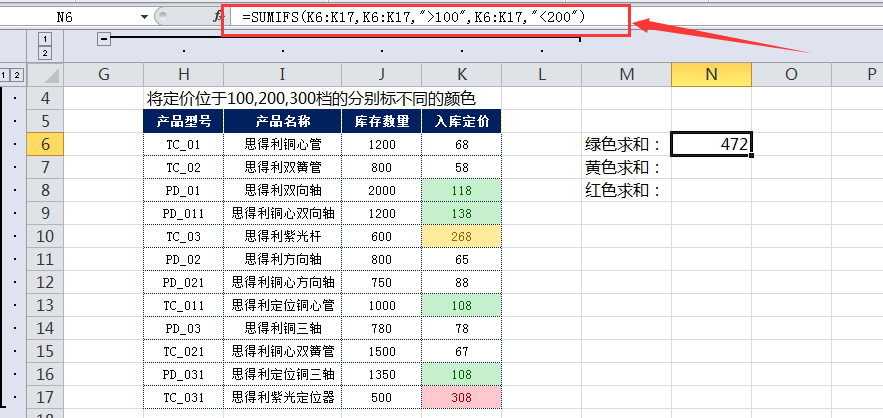Select cell 思得利紫光定位器
The width and height of the screenshot is (883, 418).
point(283,397)
